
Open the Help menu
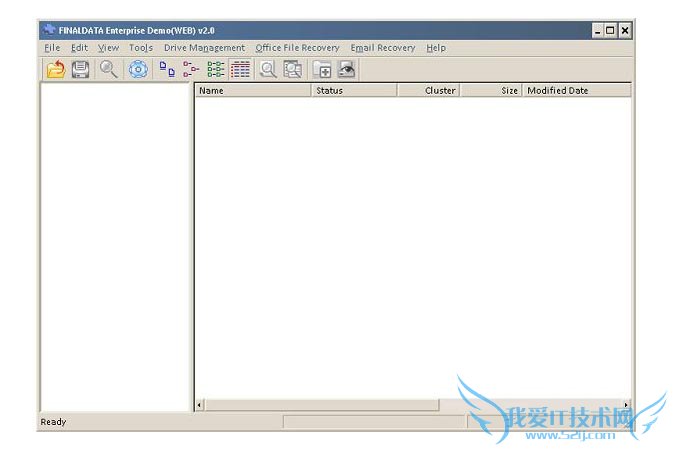pyautogui.click(x=436, y=48)
